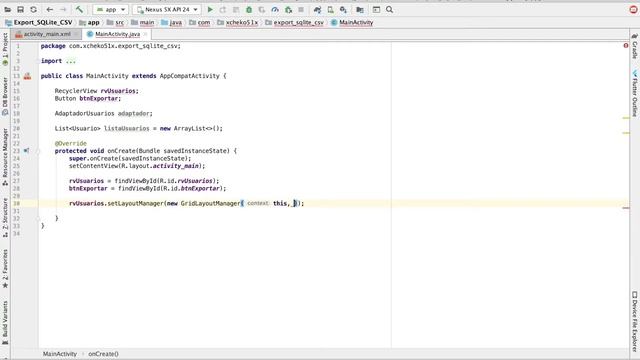Open Search Everywhere magnifier icon

click(389, 9)
